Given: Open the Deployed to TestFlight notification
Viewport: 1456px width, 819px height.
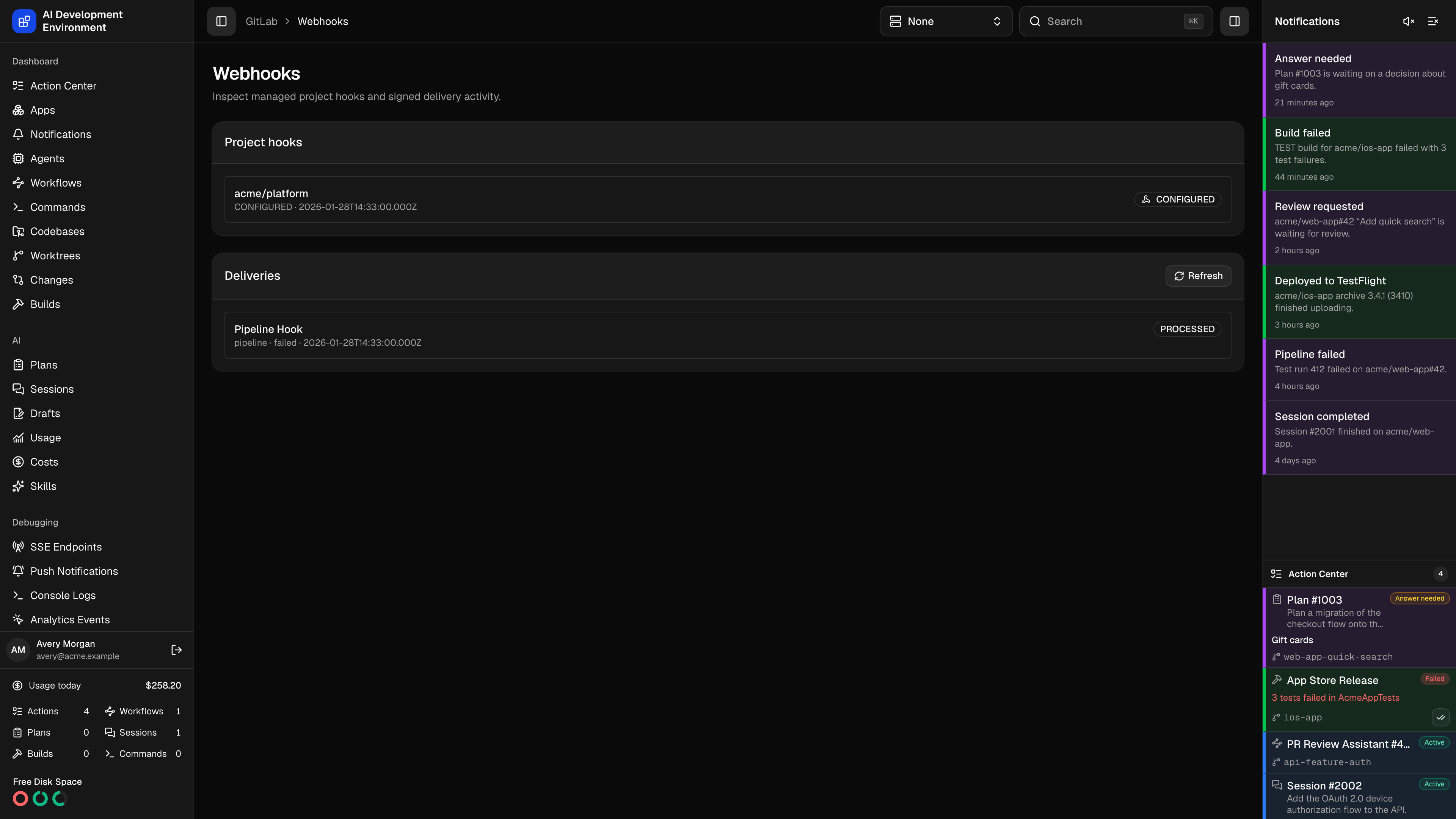Looking at the screenshot, I should (1359, 302).
